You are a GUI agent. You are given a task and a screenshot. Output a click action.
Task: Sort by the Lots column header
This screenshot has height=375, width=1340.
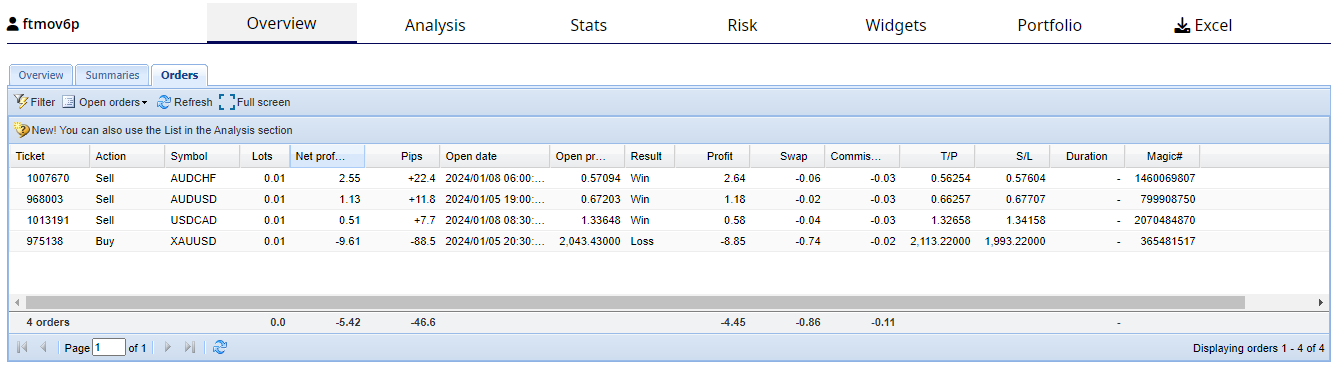pyautogui.click(x=264, y=156)
